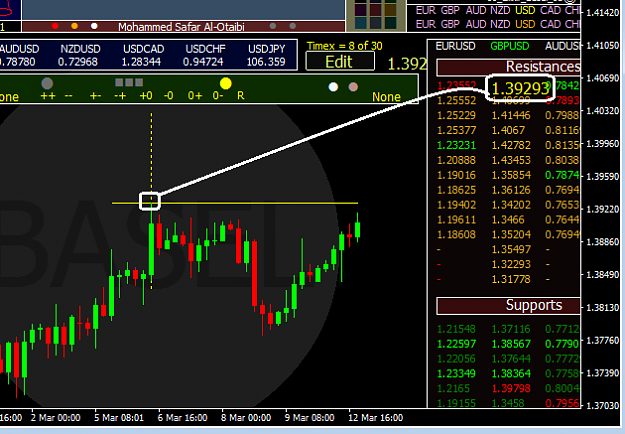Click the Timex = 8 of 30 text
This screenshot has width=625, height=434.
click(x=344, y=46)
